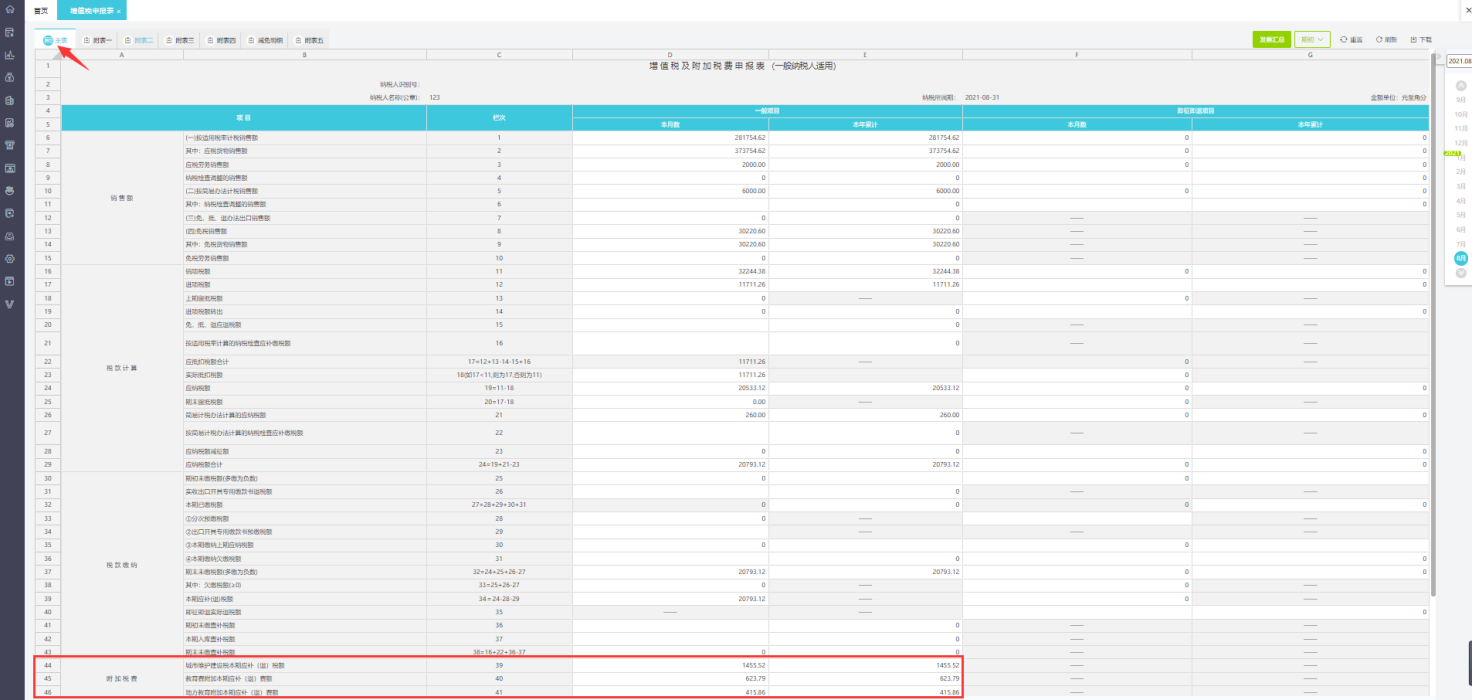Click the V icon at sidebar bottom

(x=10, y=303)
